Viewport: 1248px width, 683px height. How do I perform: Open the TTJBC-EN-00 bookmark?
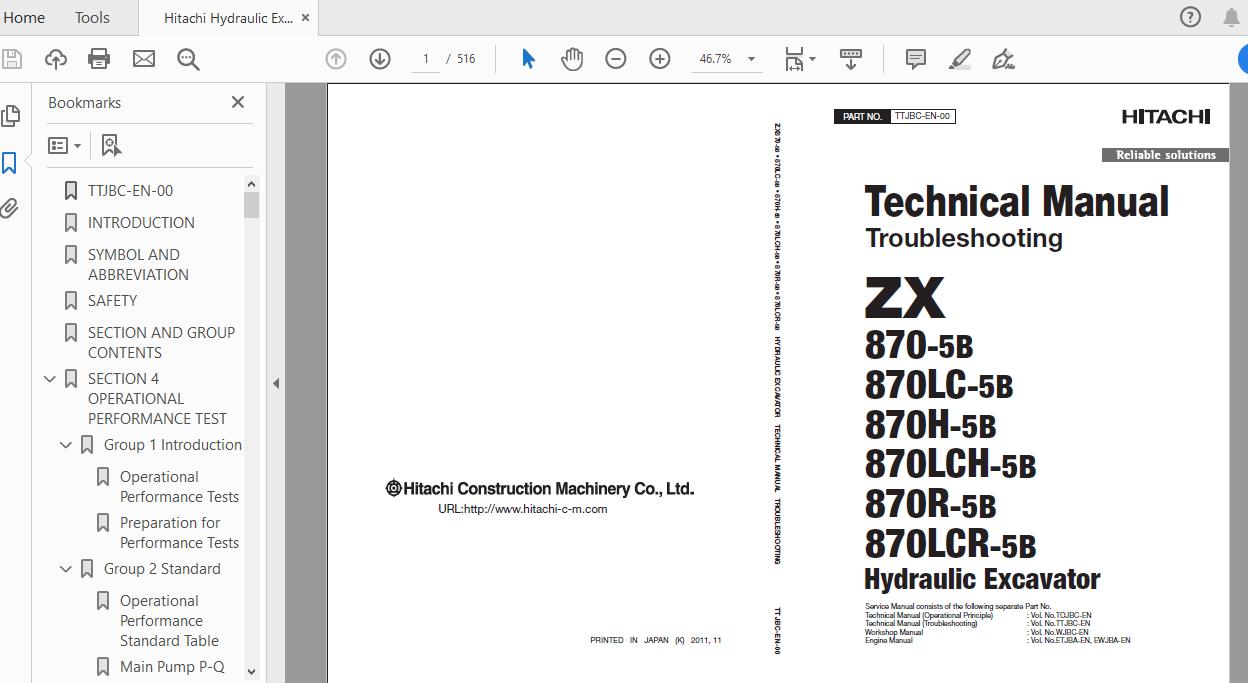pyautogui.click(x=130, y=190)
